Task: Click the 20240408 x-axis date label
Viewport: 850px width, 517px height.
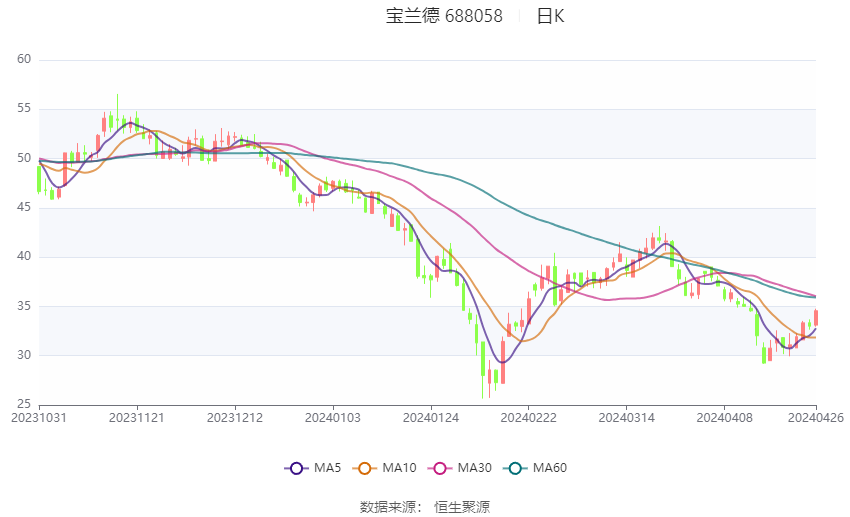Action: [725, 418]
